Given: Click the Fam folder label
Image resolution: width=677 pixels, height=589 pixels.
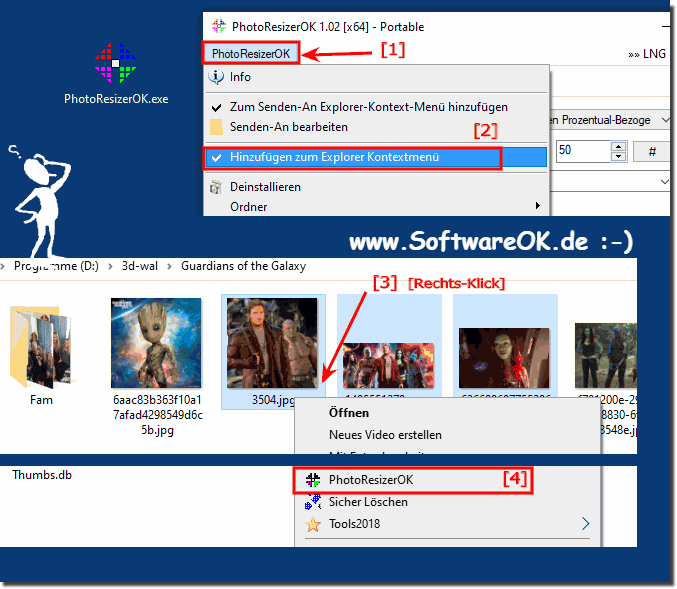Looking at the screenshot, I should click(x=41, y=400).
